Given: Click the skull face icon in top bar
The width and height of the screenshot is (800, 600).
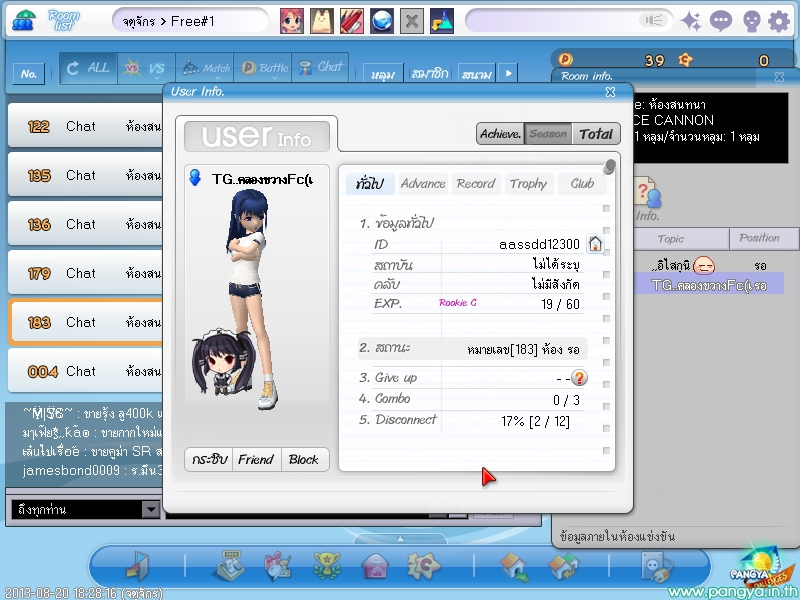Looking at the screenshot, I should click(x=752, y=21).
